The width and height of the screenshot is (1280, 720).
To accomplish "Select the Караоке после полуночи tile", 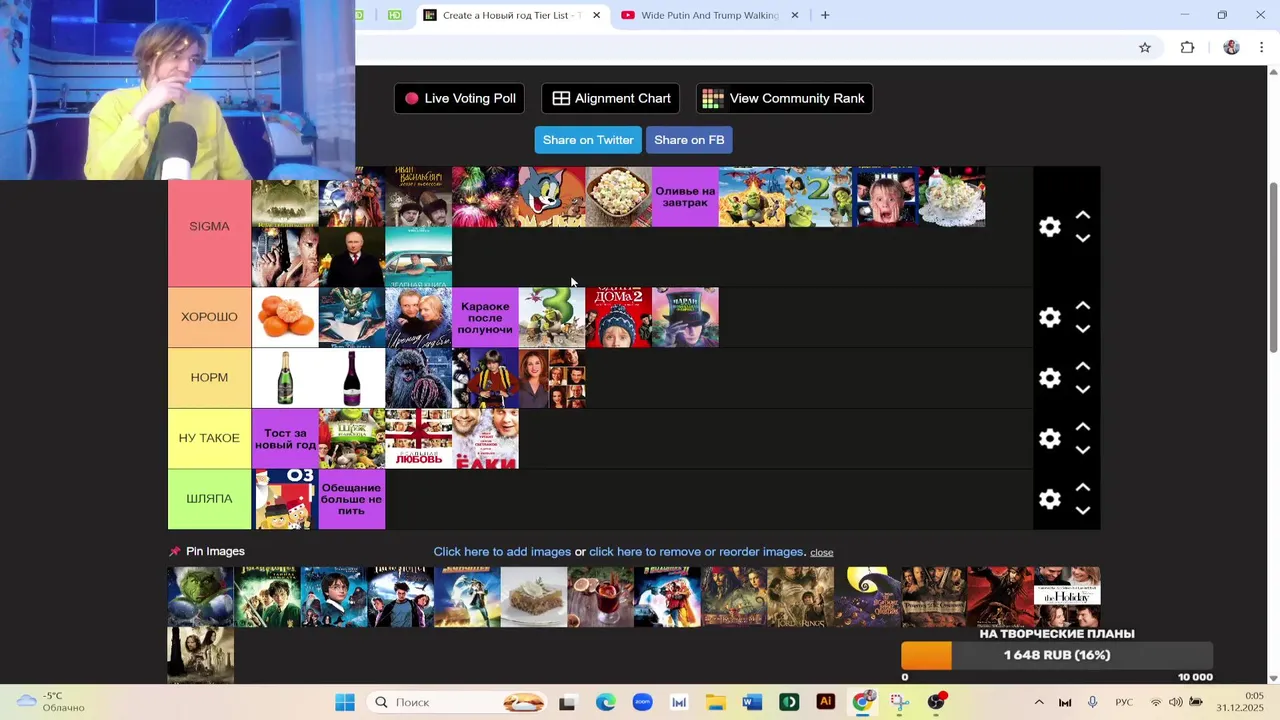I will pos(485,317).
